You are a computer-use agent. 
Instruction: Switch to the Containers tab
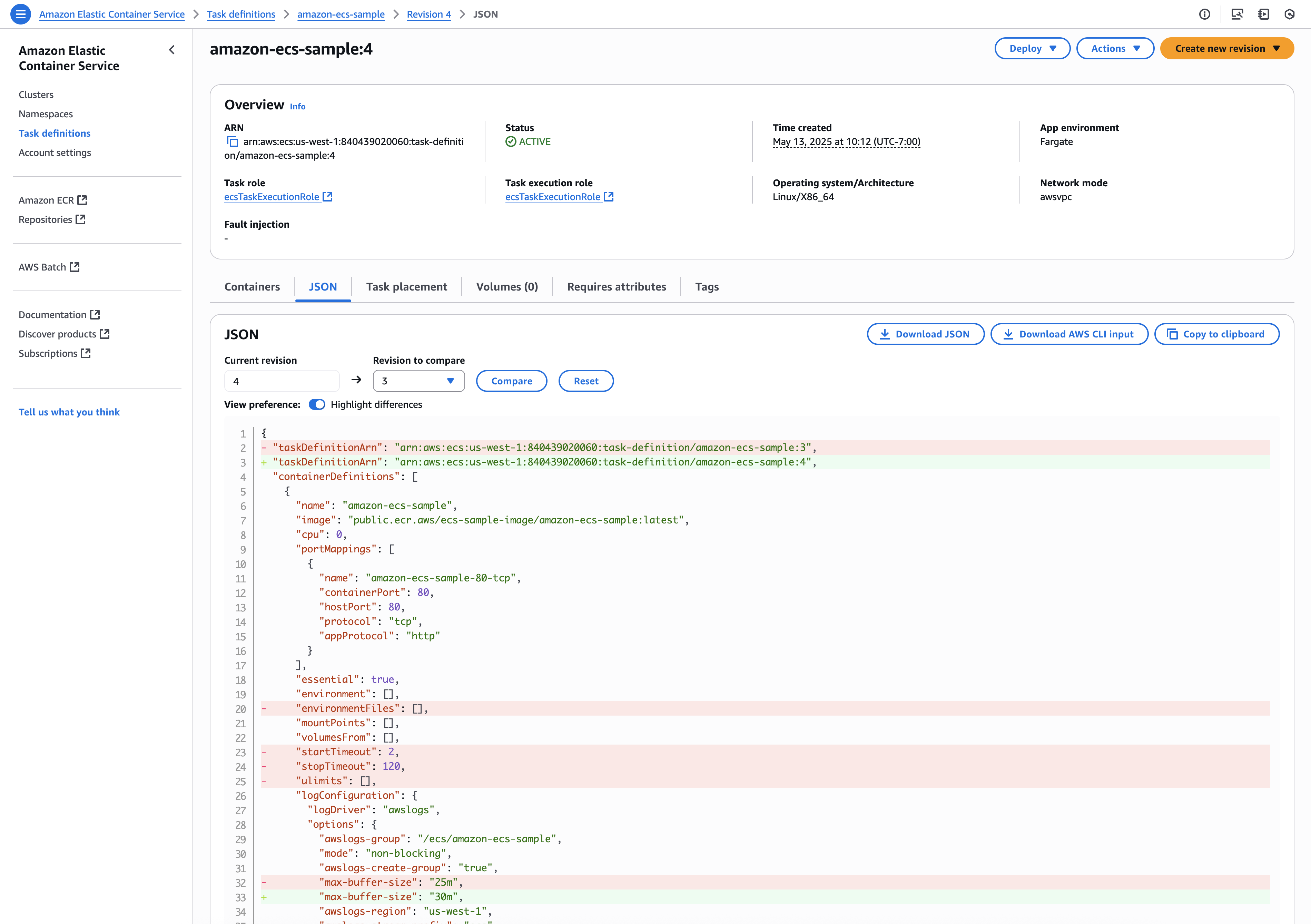252,287
